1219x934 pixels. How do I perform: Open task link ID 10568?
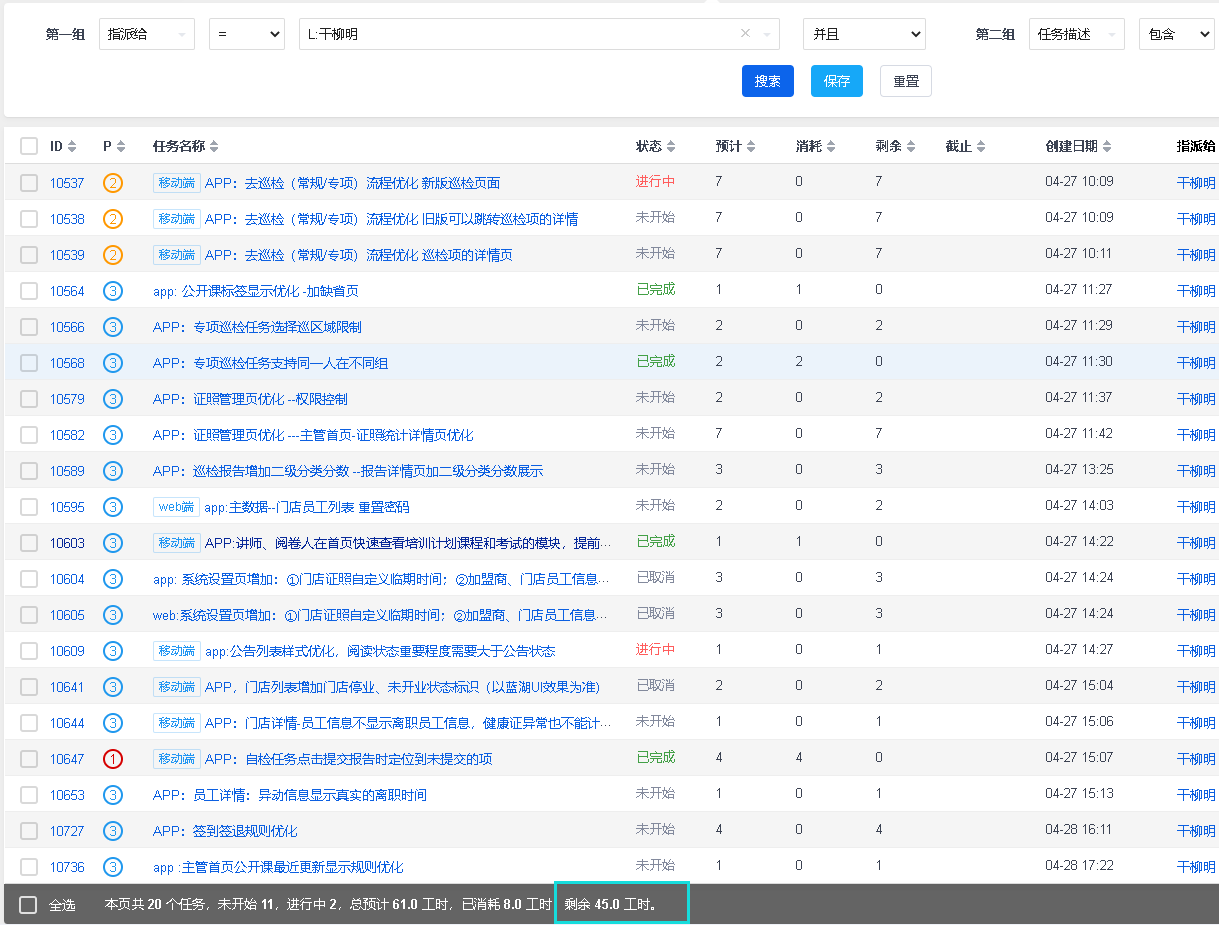click(x=67, y=363)
